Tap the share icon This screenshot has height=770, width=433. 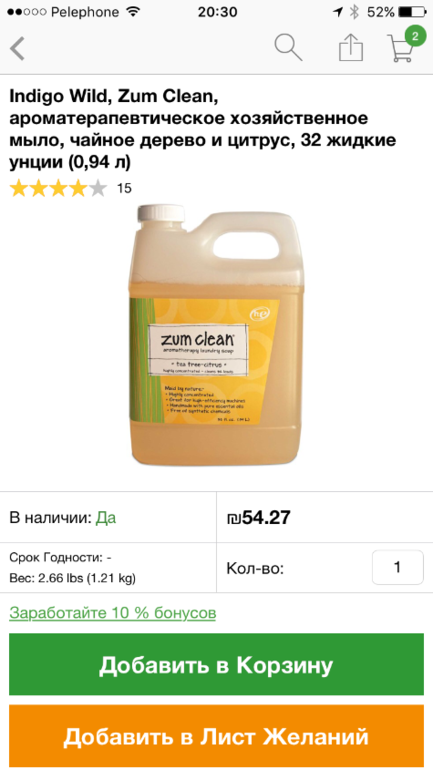tap(351, 48)
